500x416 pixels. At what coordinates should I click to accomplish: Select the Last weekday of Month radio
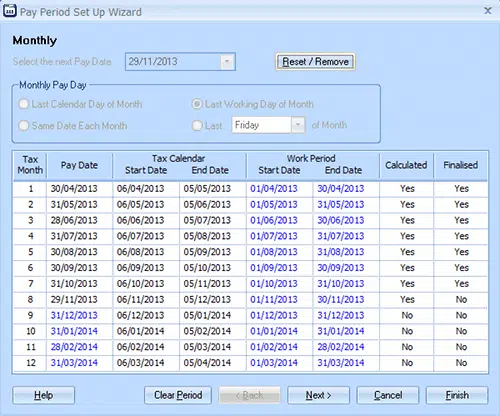click(x=197, y=126)
